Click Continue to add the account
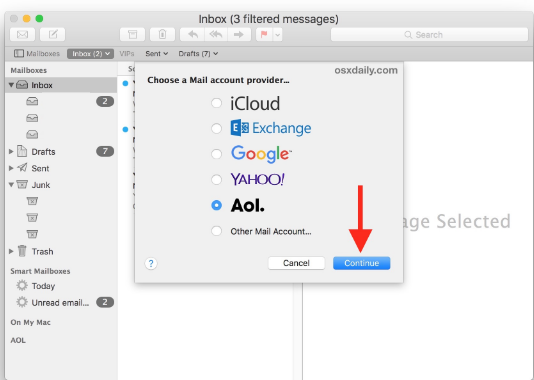Image resolution: width=534 pixels, height=380 pixels. (361, 263)
